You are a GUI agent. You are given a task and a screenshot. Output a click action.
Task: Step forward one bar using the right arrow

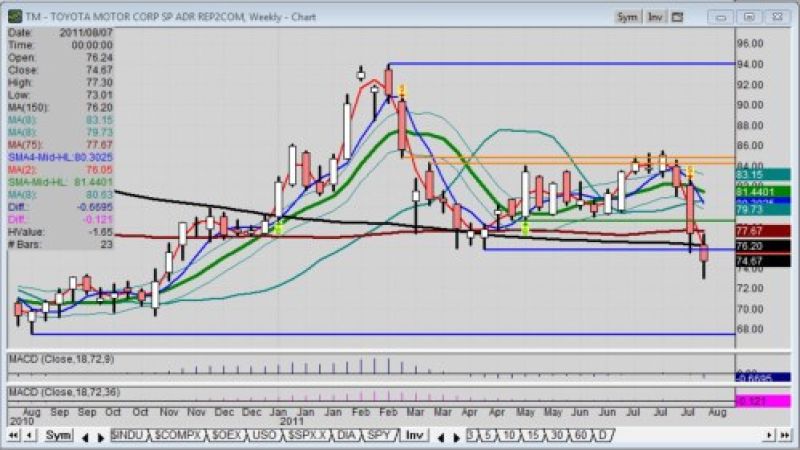pos(770,435)
